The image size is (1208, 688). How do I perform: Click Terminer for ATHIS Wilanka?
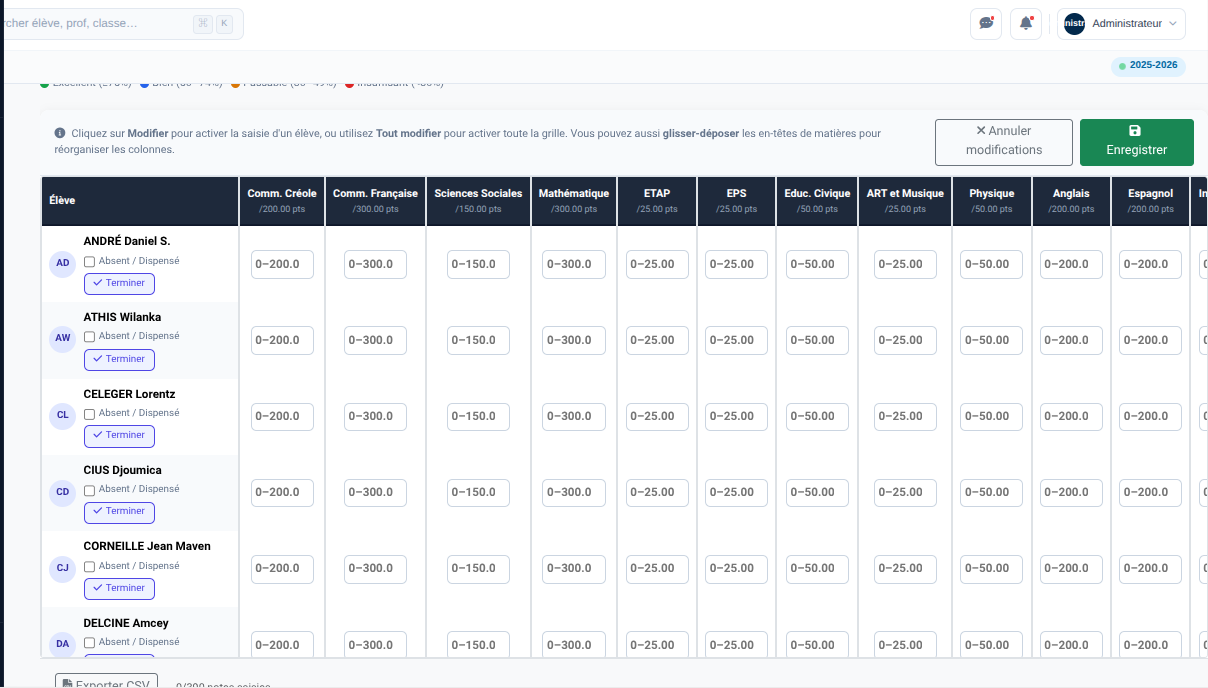click(119, 359)
